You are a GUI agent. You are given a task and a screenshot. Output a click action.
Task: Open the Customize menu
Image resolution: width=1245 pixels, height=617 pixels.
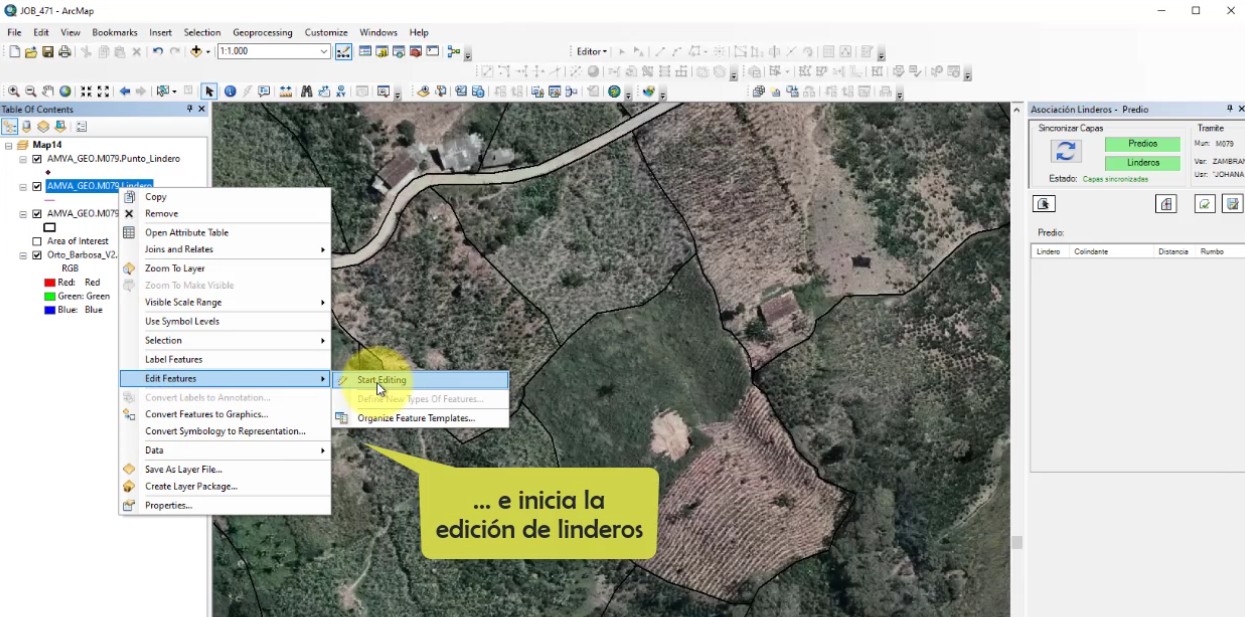[326, 33]
